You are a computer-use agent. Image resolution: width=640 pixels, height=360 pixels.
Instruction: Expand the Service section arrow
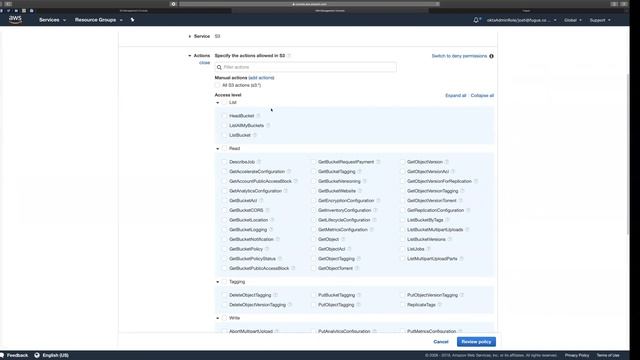tap(189, 36)
